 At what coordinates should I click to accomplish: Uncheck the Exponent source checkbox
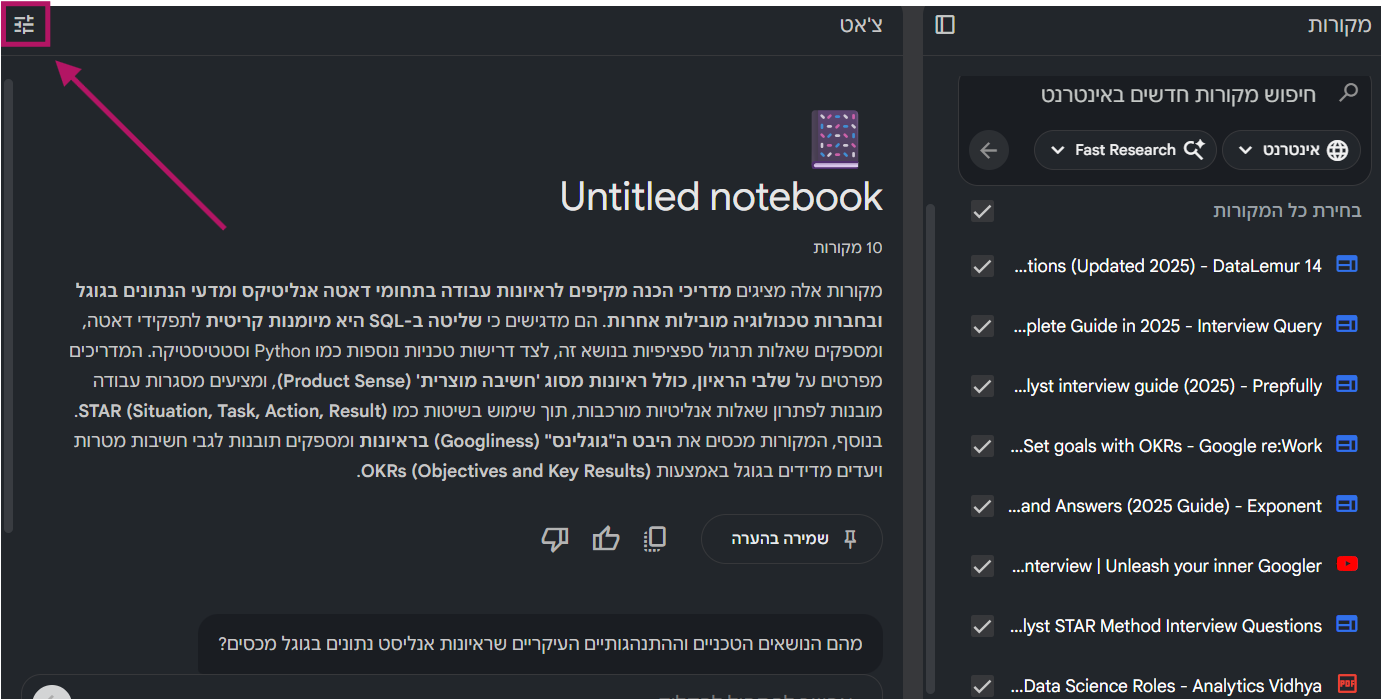click(x=983, y=506)
